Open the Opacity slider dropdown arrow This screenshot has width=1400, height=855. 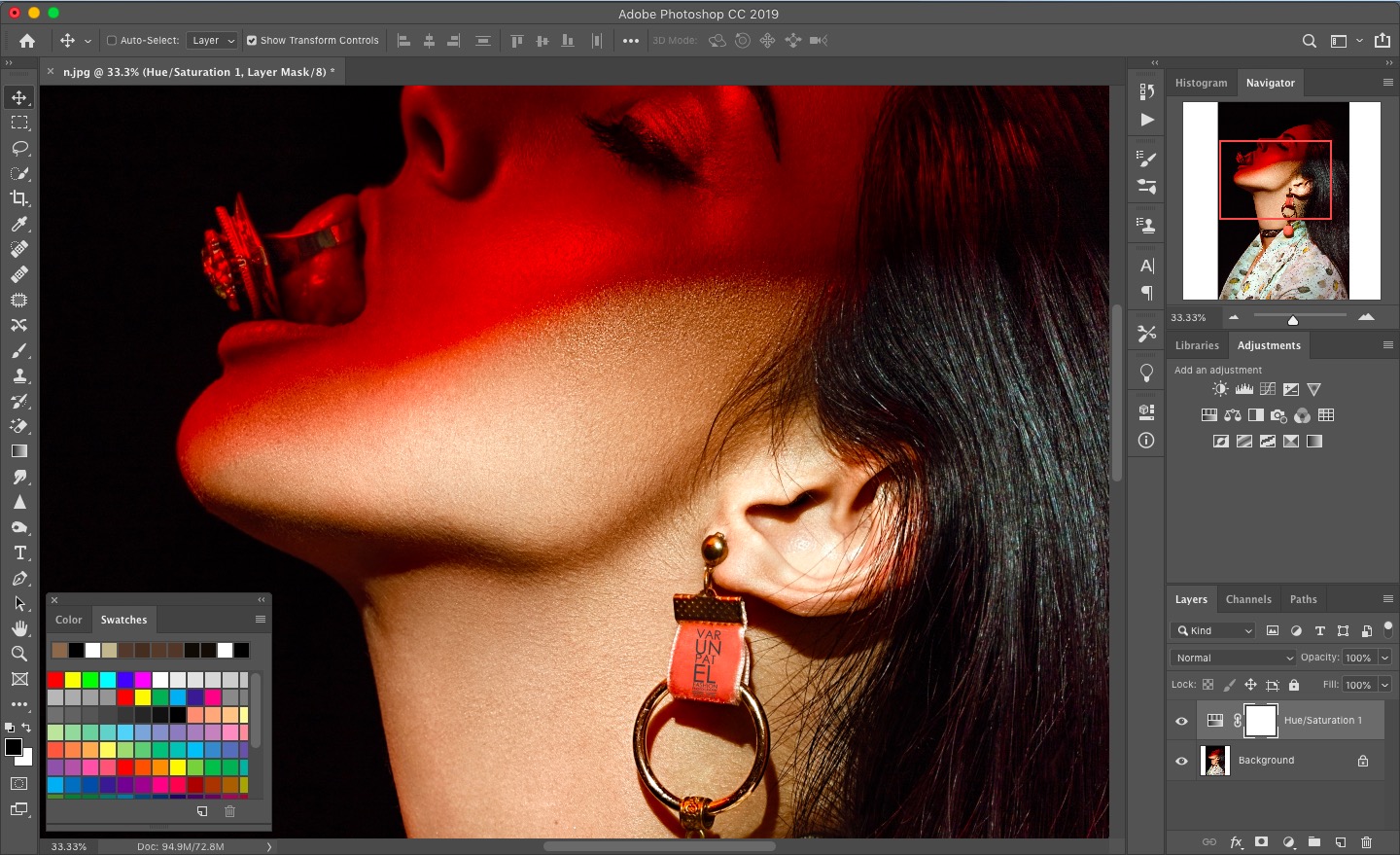pyautogui.click(x=1384, y=658)
